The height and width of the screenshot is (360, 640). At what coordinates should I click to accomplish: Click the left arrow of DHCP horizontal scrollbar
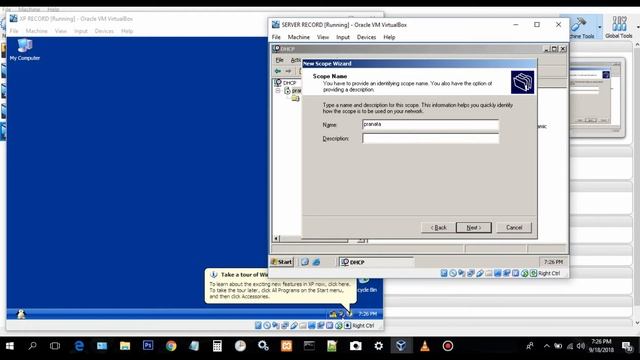coord(276,239)
